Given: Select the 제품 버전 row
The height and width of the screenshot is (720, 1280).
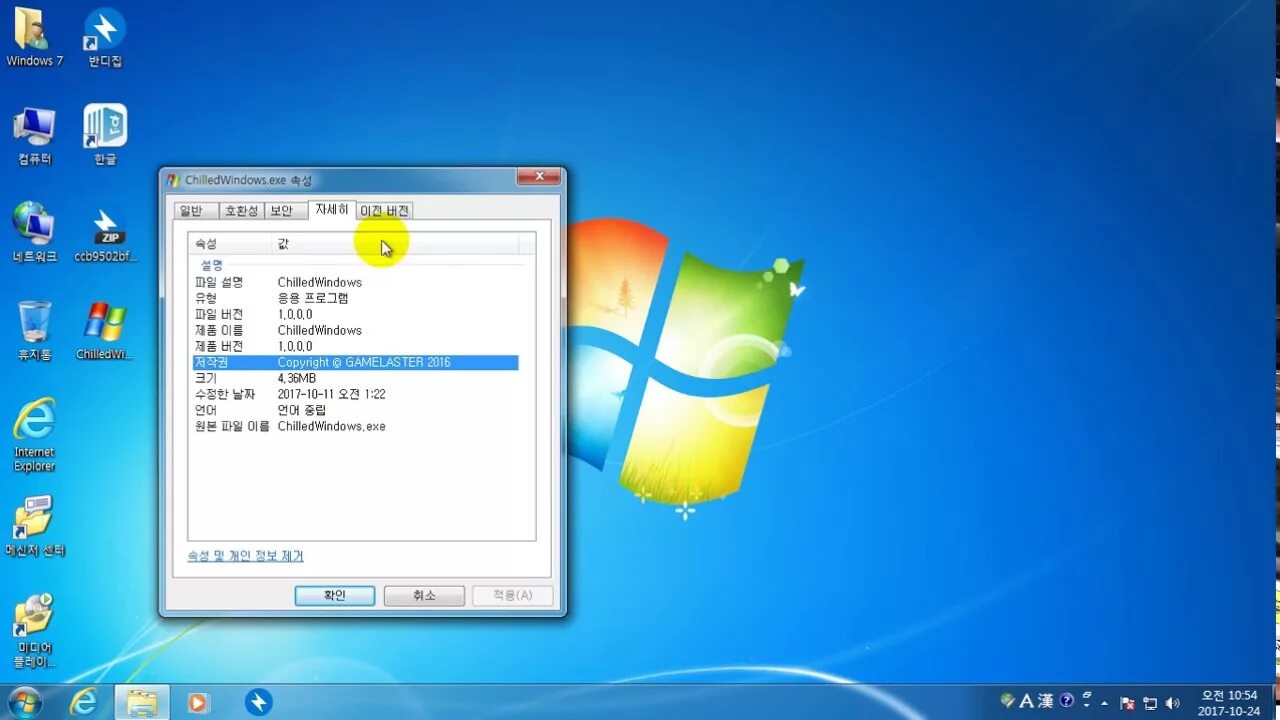Looking at the screenshot, I should [x=355, y=346].
